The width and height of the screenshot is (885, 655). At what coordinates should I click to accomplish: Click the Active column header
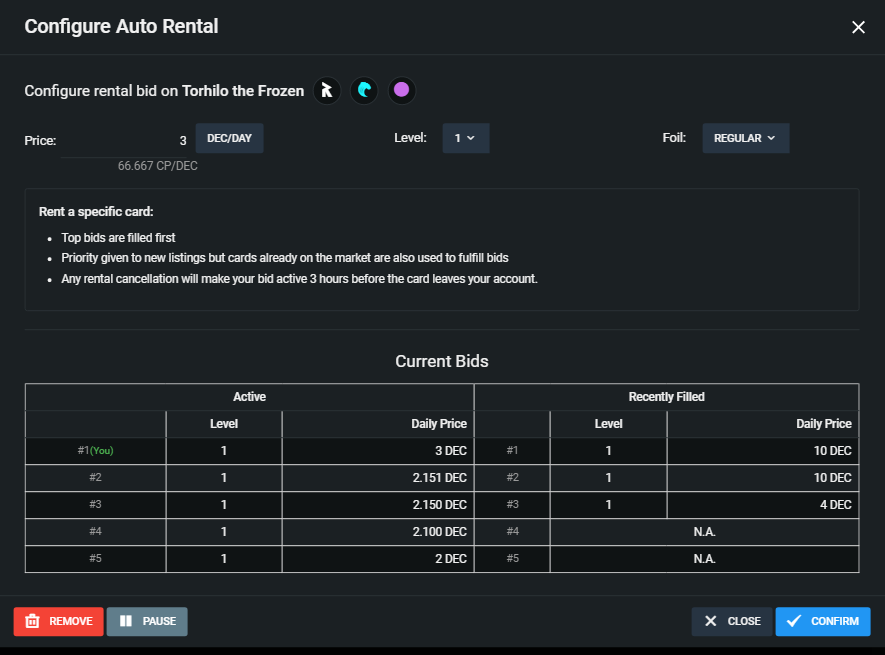[x=249, y=397]
